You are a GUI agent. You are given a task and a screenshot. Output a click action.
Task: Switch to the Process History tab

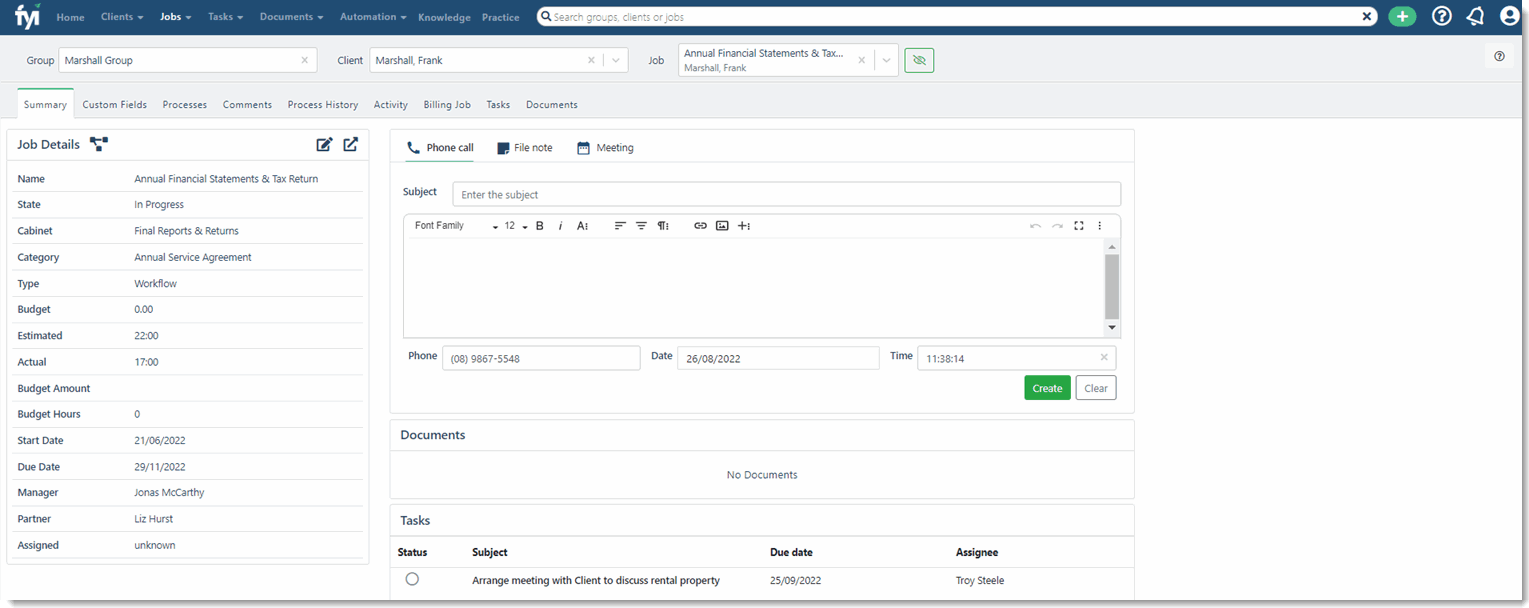click(x=322, y=105)
